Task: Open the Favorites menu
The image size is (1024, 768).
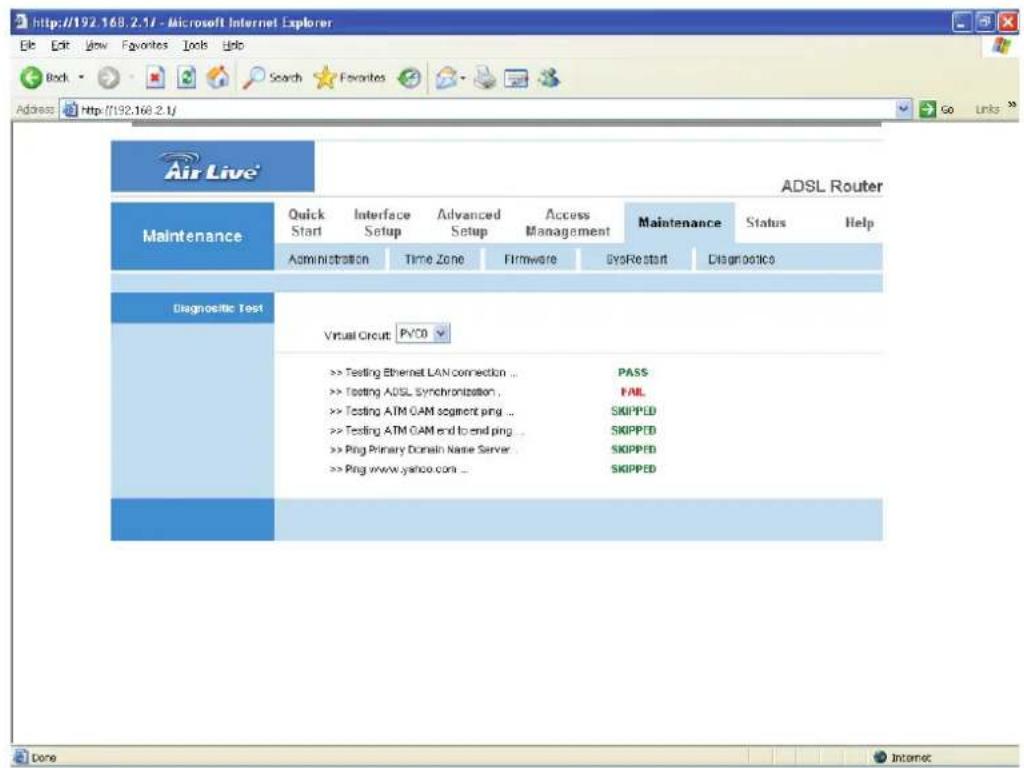Action: pos(144,45)
